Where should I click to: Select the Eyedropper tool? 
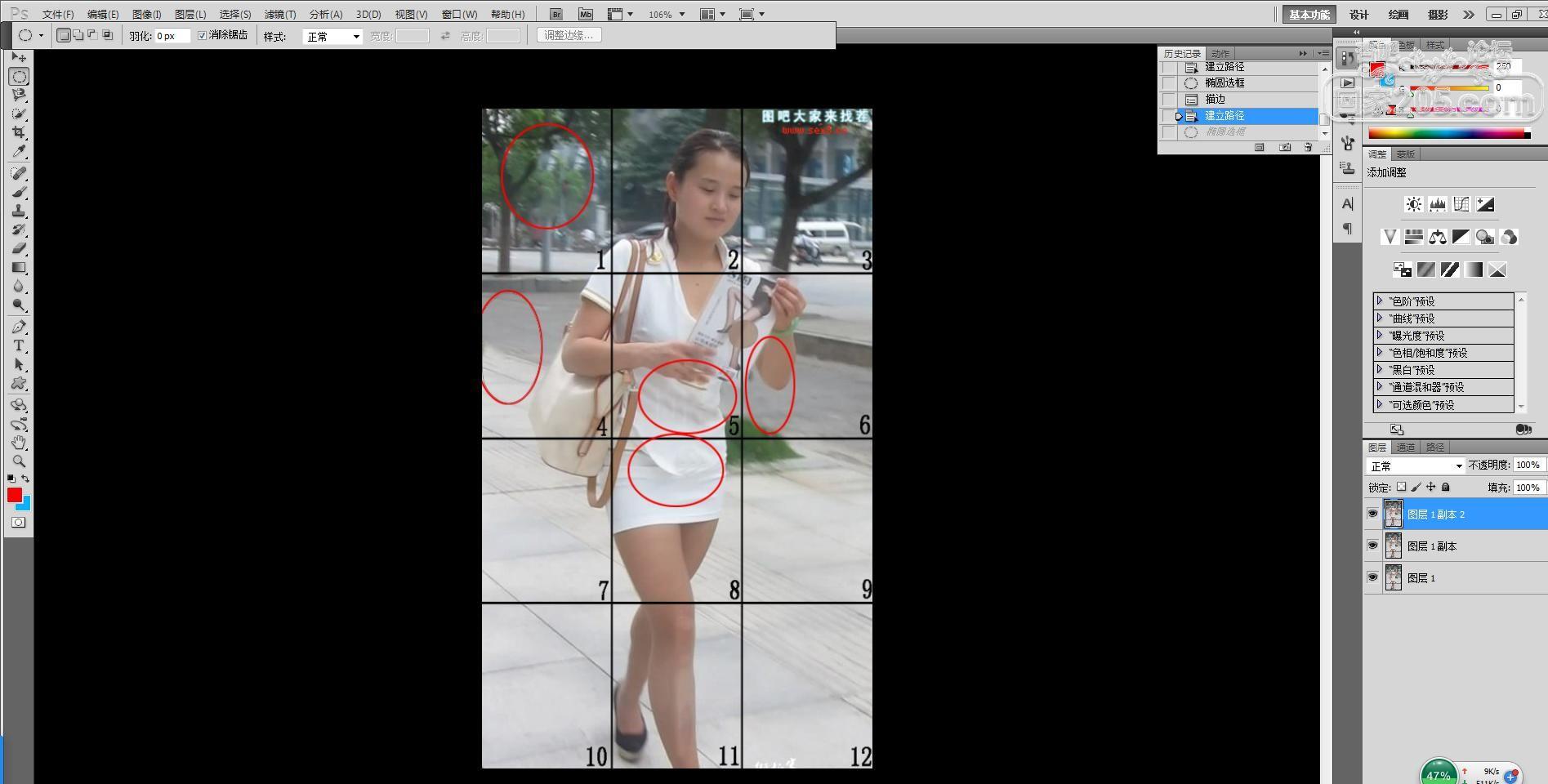[x=19, y=152]
